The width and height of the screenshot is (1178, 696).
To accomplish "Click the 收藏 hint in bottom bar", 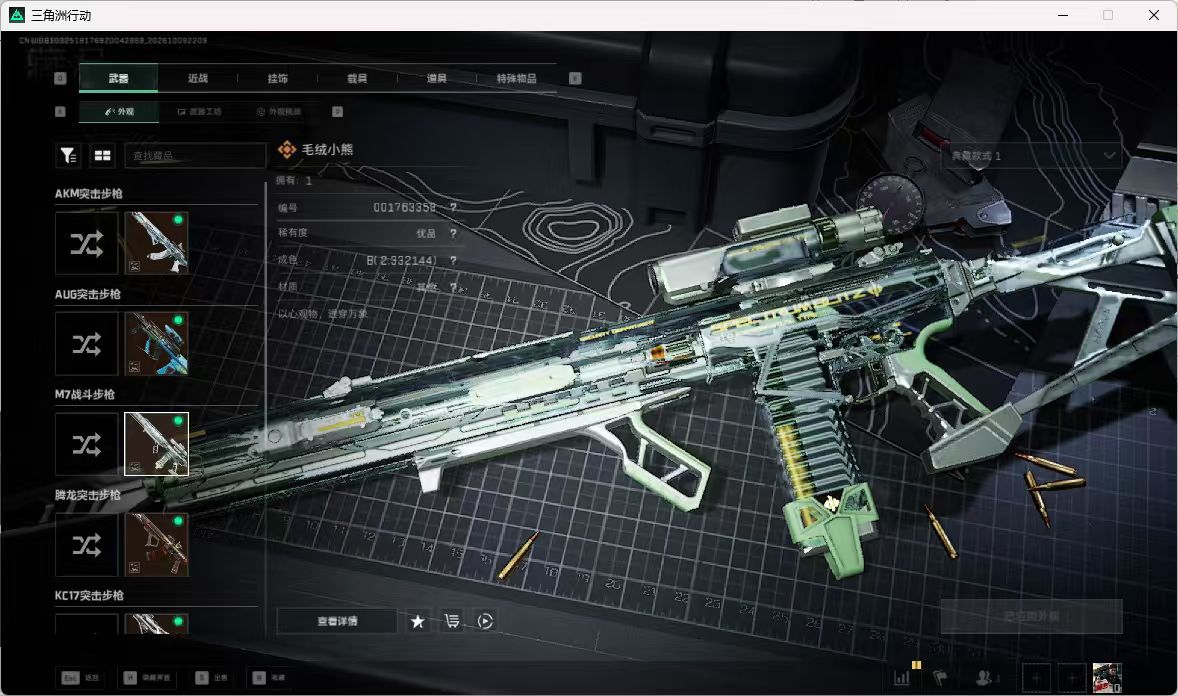I will [269, 677].
